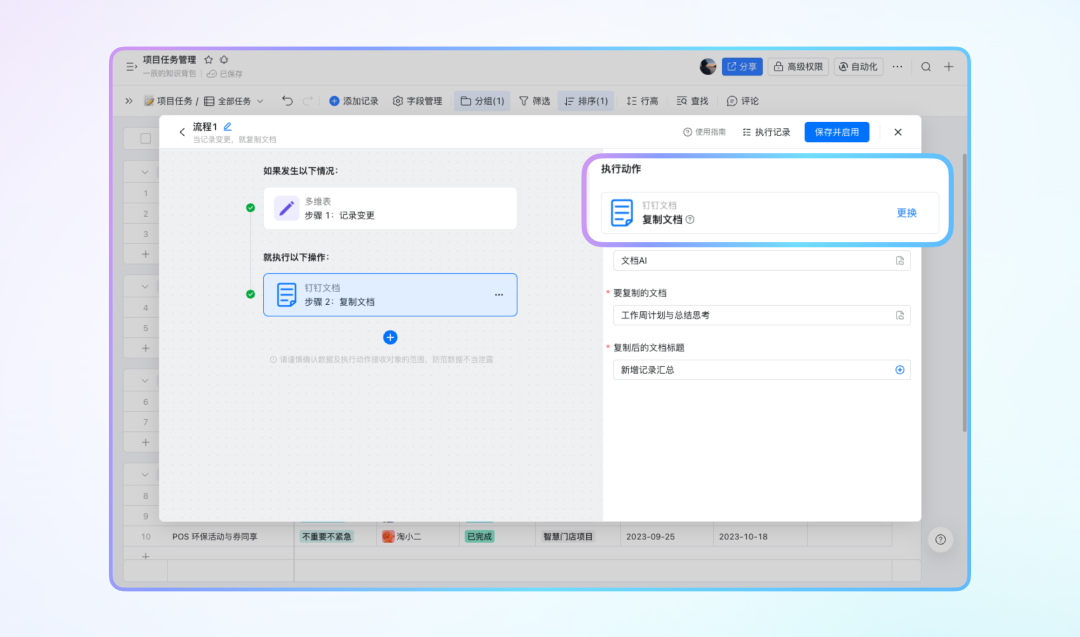Toggle the select-all checkbox in table header

coord(145,138)
